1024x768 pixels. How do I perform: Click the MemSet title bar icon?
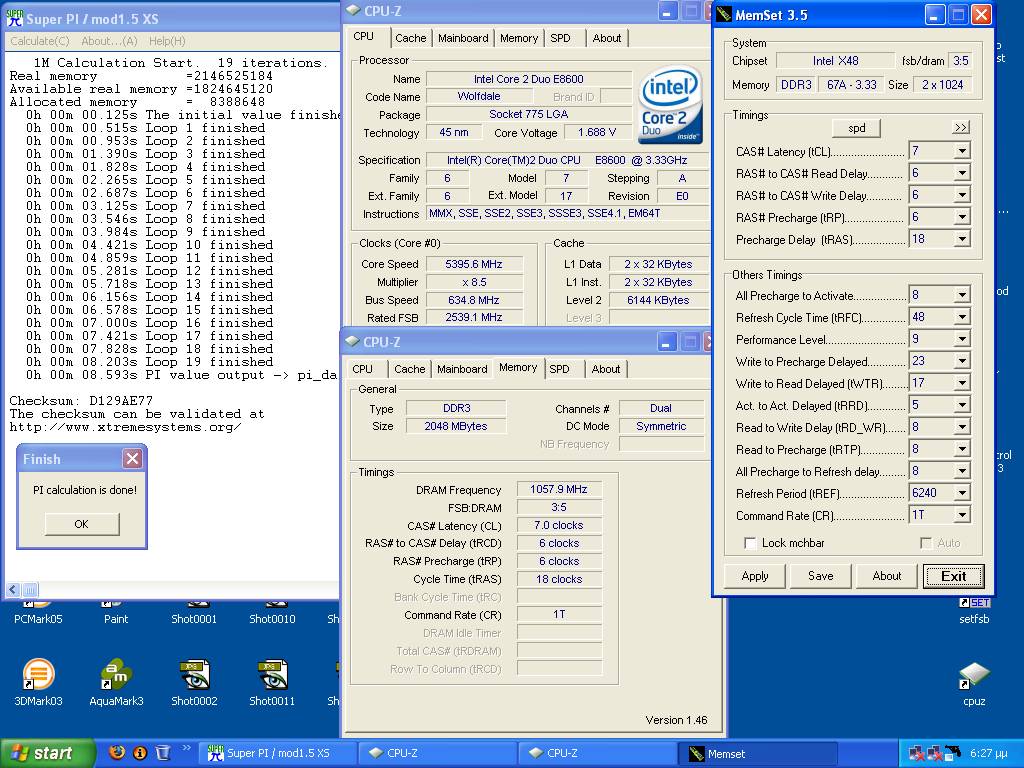coord(724,14)
